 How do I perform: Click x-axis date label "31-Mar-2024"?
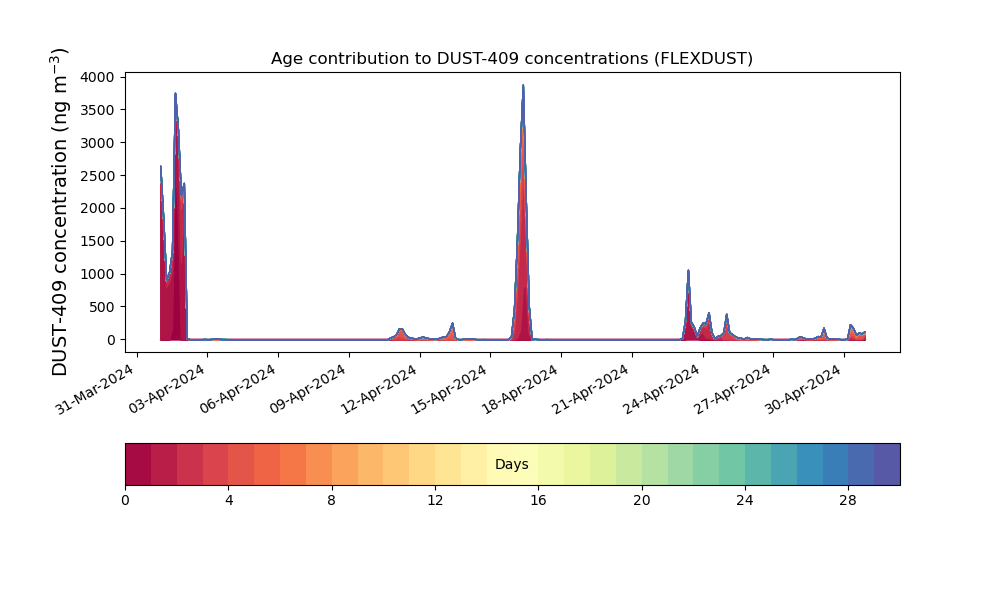[95, 389]
